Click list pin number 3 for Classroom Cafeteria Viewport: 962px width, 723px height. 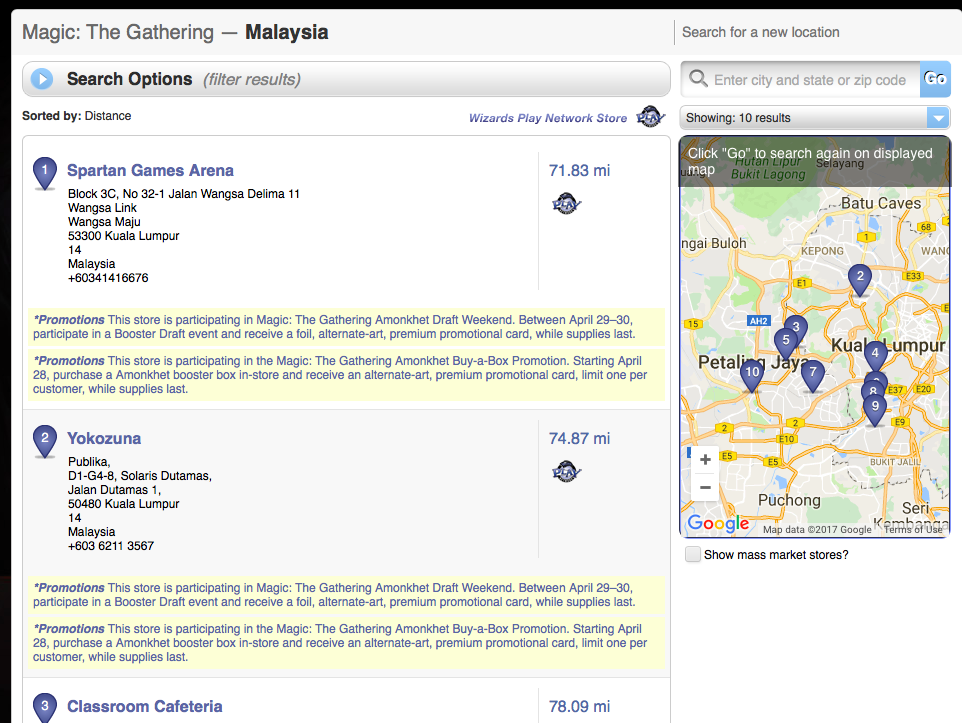(x=45, y=708)
